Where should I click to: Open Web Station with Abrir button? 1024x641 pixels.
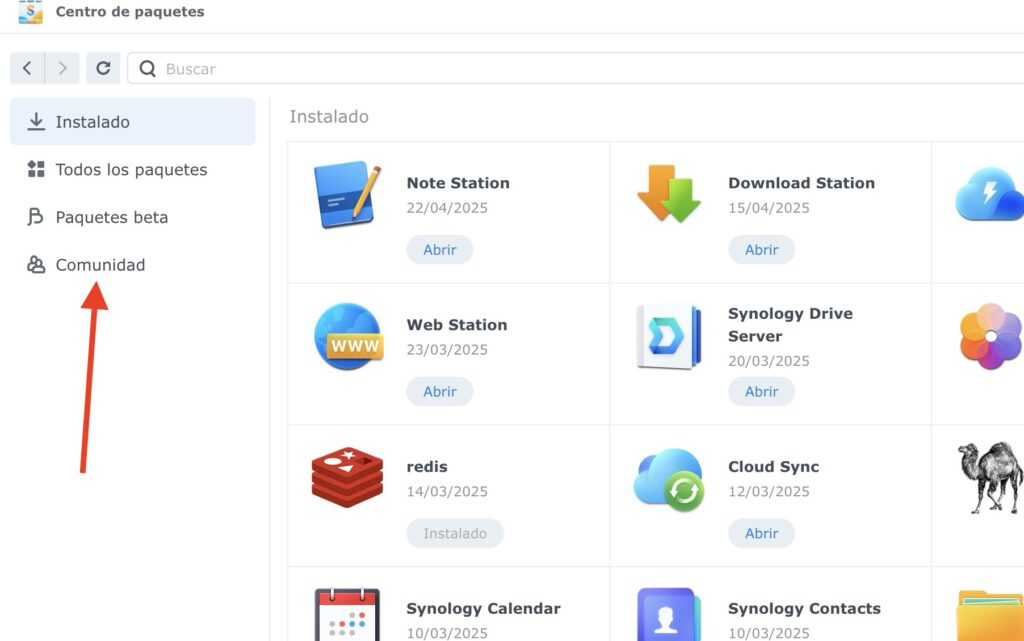point(440,391)
